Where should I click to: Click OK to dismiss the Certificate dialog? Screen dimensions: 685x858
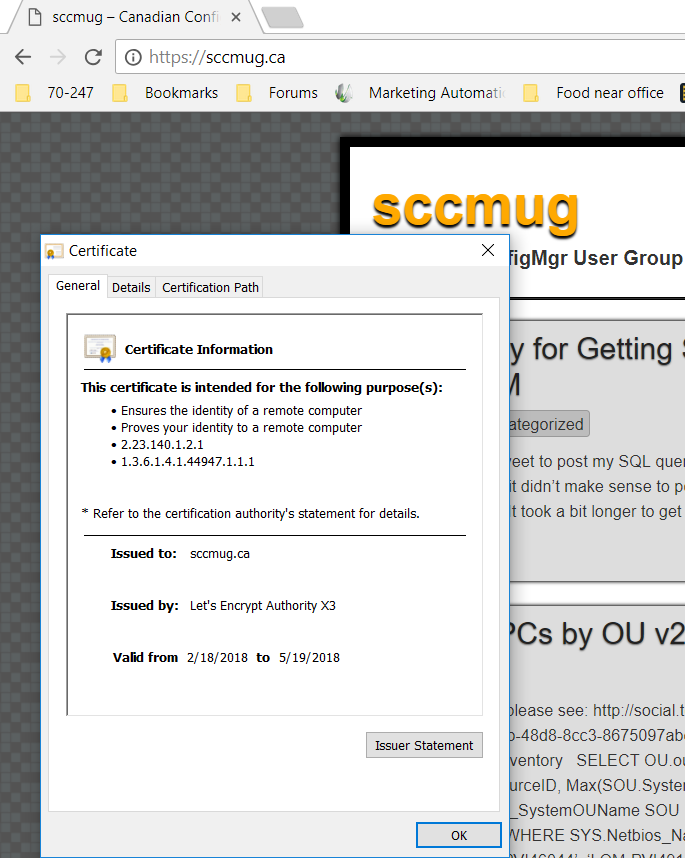(458, 836)
